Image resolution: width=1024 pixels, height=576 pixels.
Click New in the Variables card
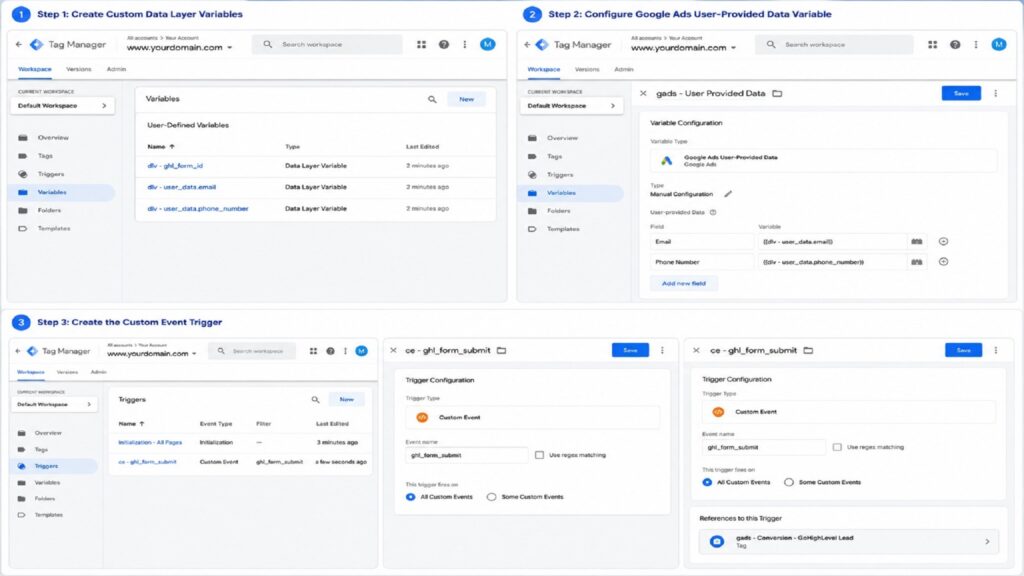[466, 99]
